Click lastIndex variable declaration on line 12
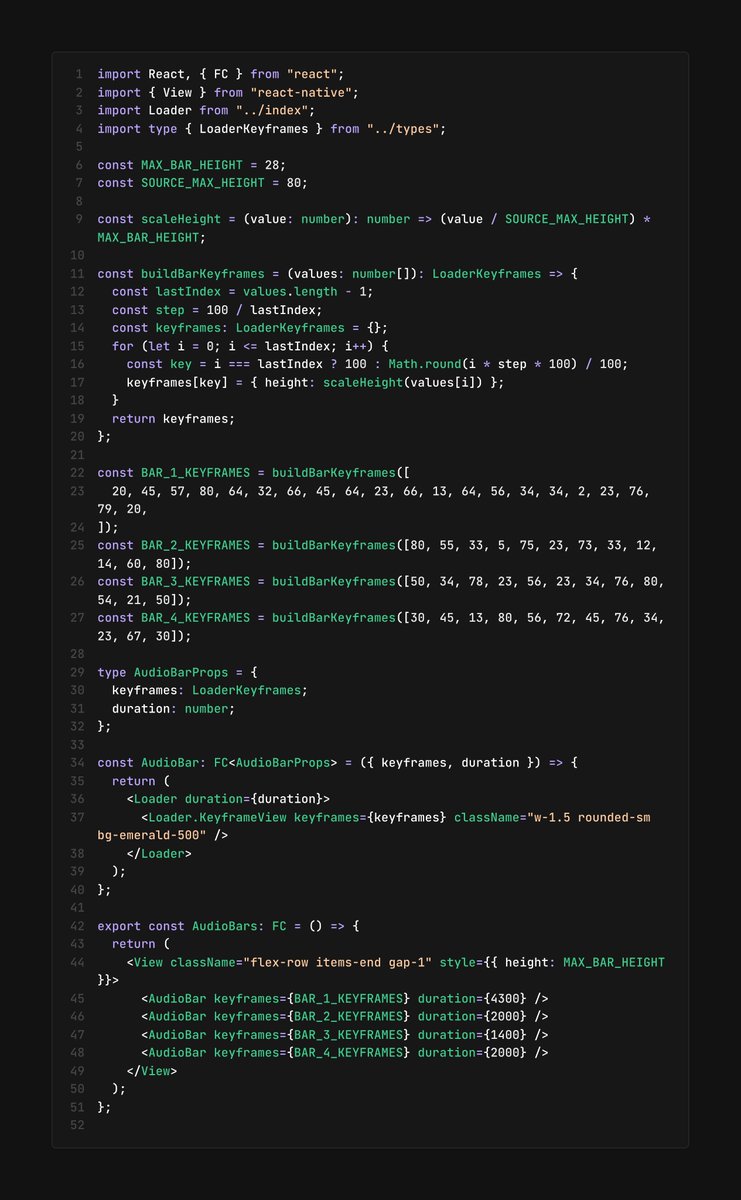The width and height of the screenshot is (741, 1200). pos(188,291)
